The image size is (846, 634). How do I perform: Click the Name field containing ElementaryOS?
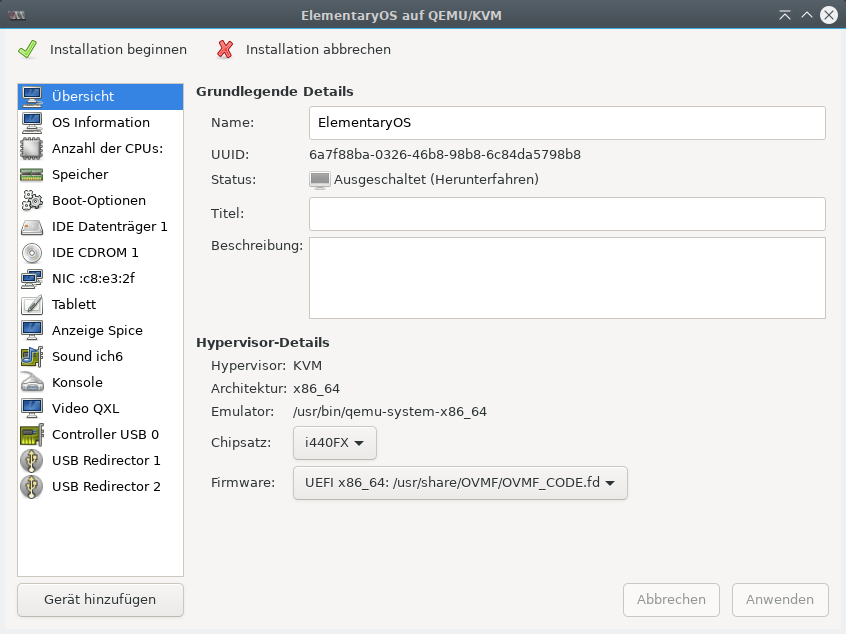pyautogui.click(x=567, y=123)
